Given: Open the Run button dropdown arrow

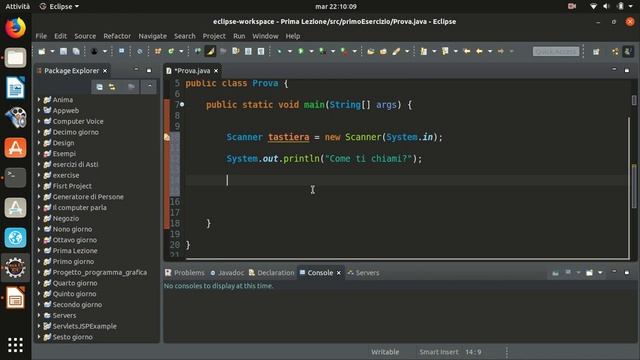Looking at the screenshot, I should point(311,51).
